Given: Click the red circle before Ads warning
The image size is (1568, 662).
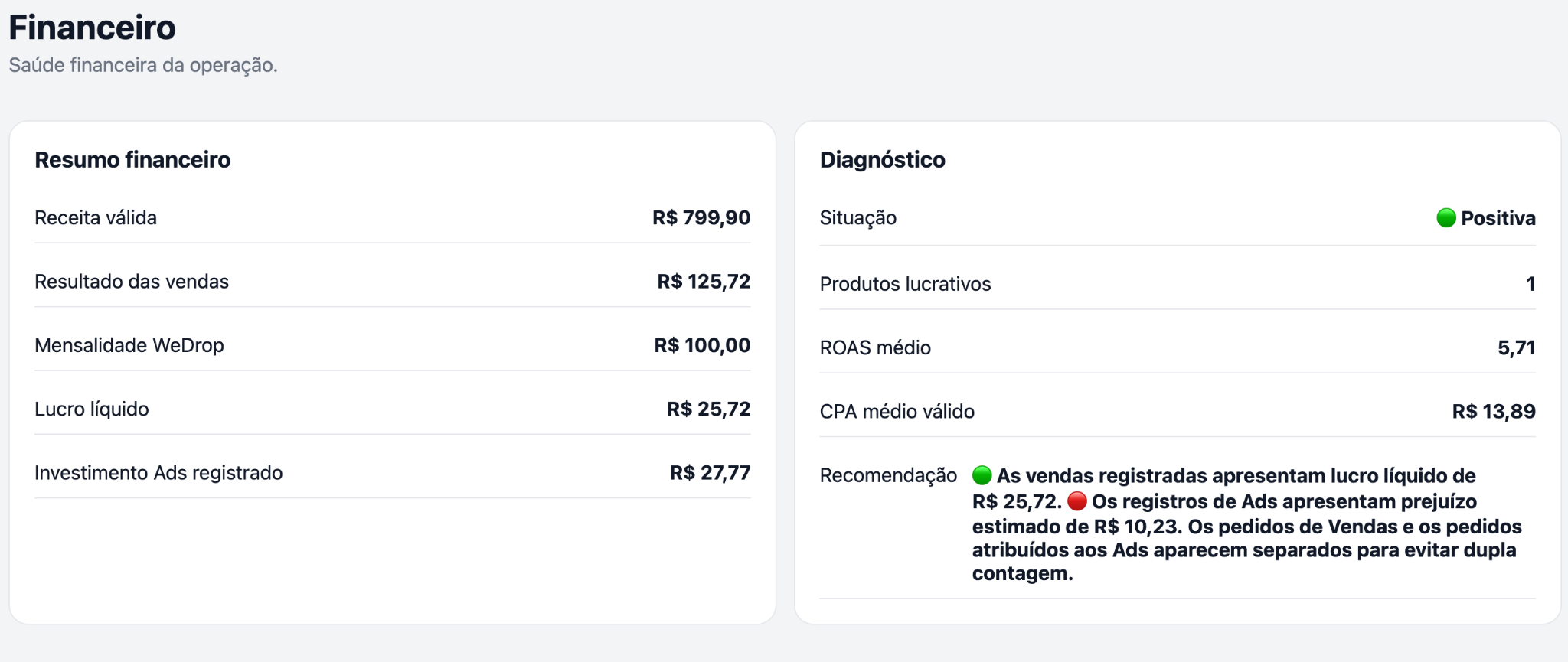Looking at the screenshot, I should coord(1077,501).
